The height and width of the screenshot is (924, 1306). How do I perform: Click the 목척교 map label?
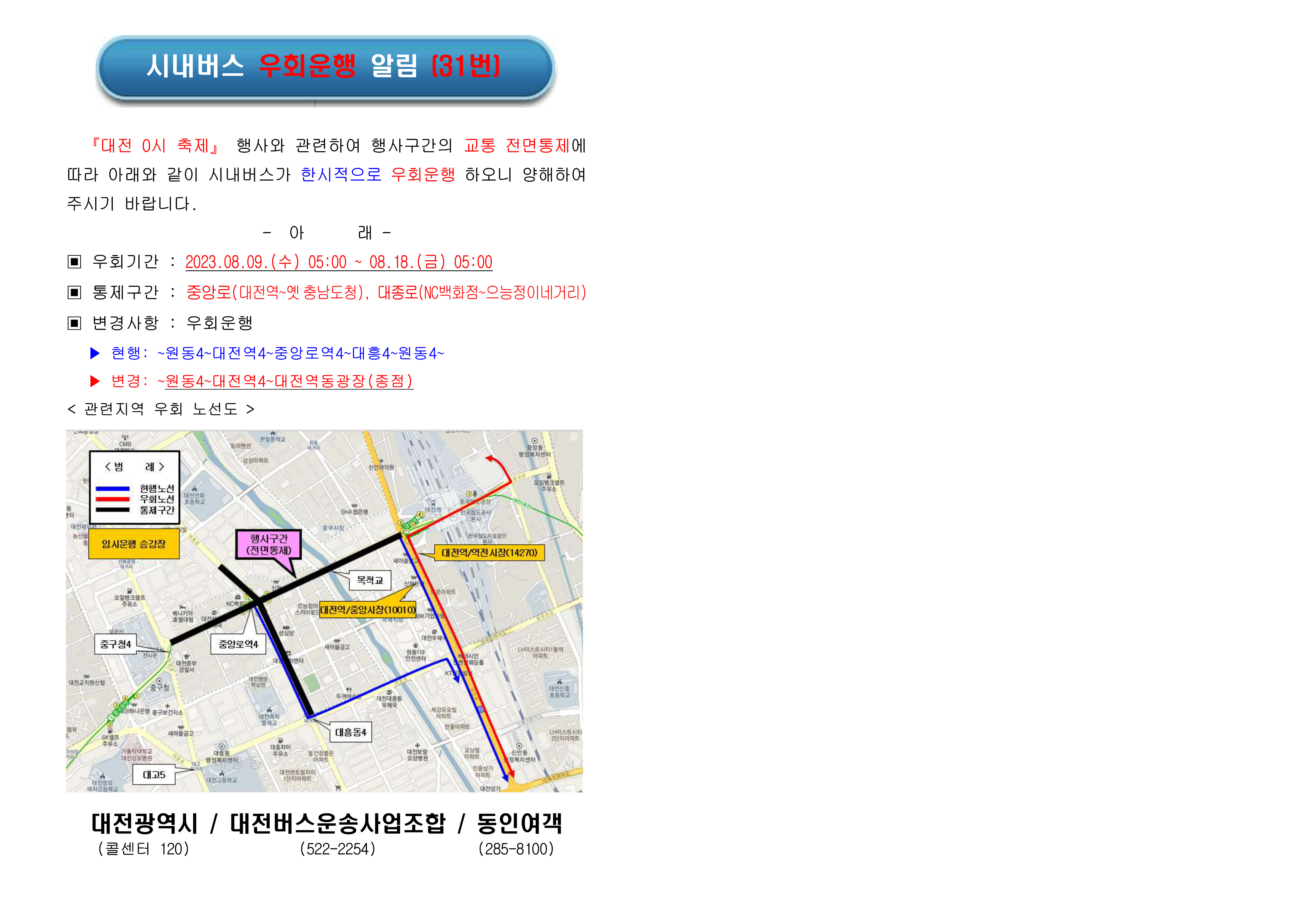370,580
